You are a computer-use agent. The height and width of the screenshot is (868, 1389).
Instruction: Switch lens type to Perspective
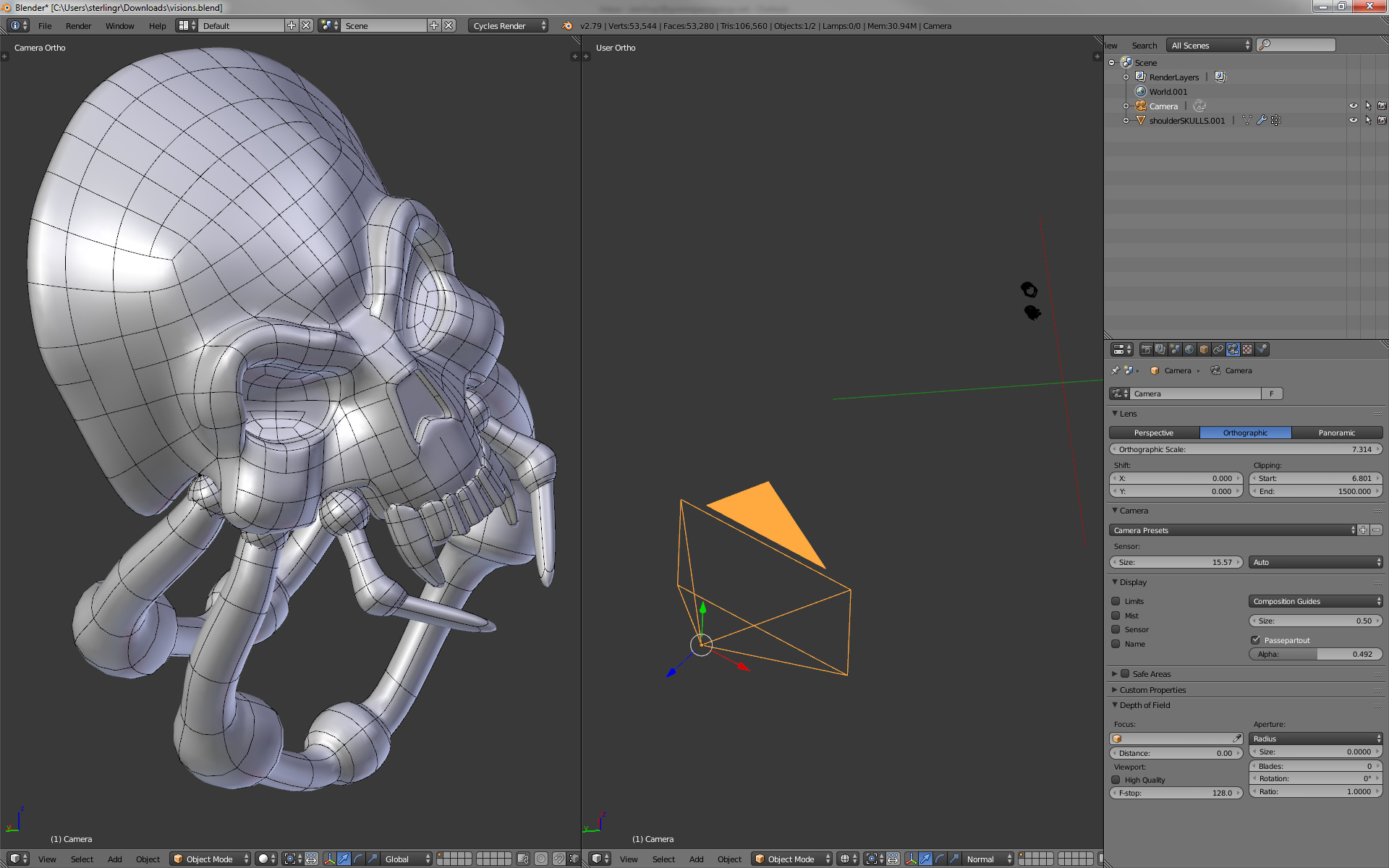tap(1154, 433)
